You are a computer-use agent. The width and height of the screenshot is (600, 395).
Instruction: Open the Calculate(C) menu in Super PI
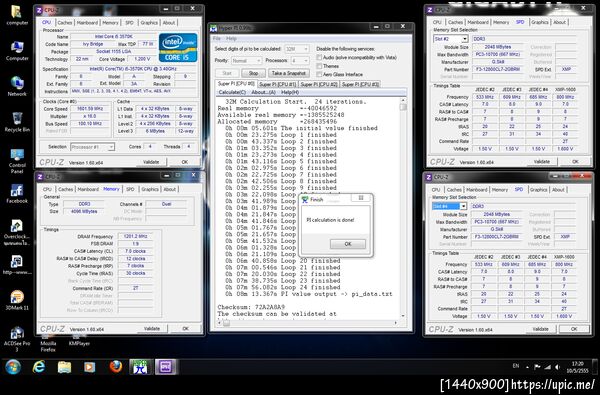(232, 92)
